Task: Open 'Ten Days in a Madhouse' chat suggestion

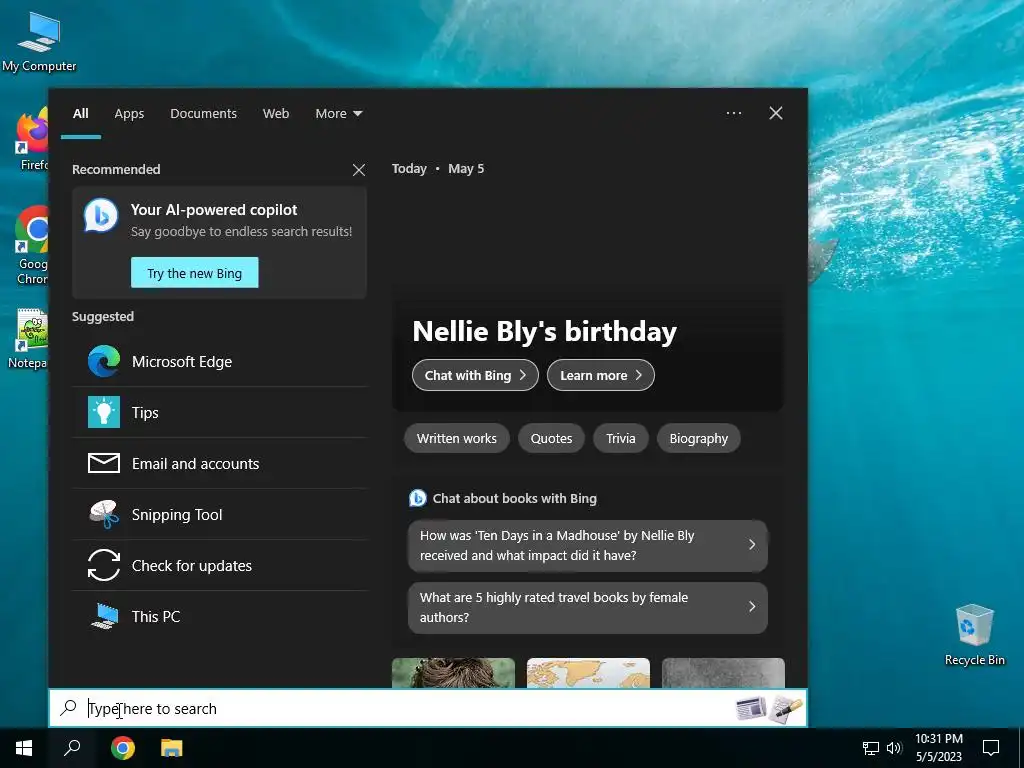Action: [588, 545]
